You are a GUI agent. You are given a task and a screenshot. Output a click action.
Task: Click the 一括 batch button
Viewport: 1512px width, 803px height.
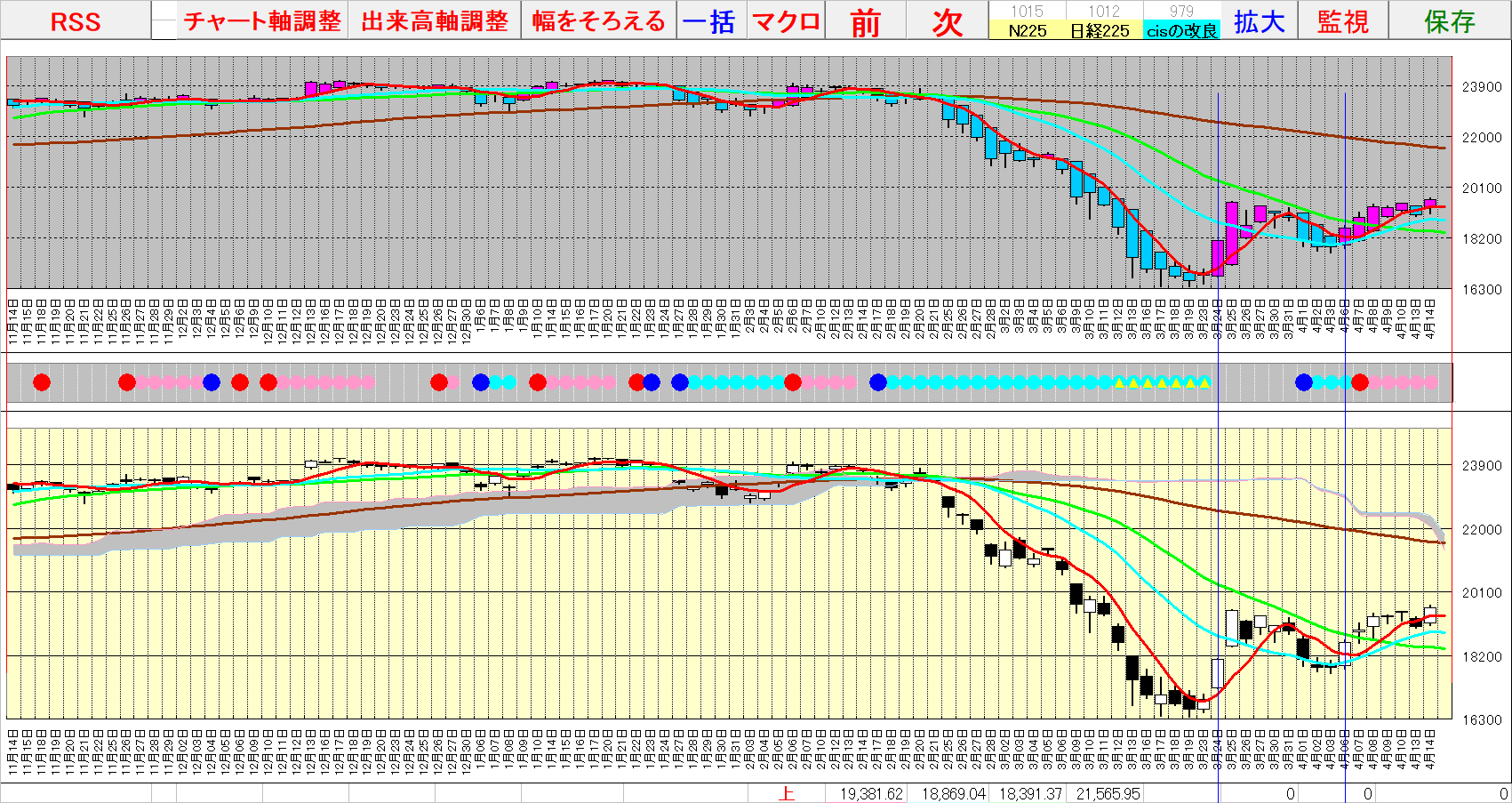(709, 21)
